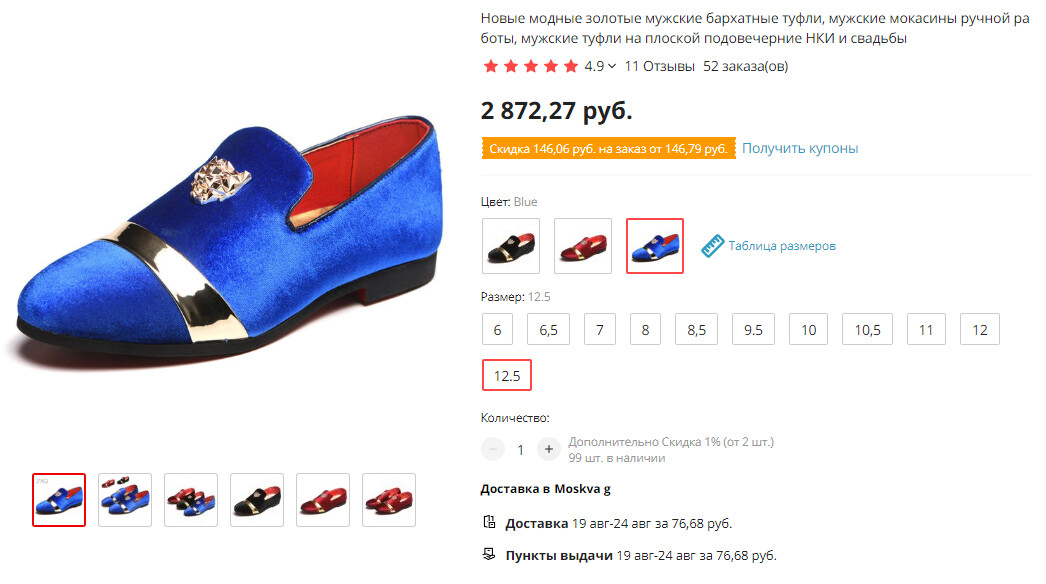Click the orange discount coupon banner
Viewport: 1046px width, 584px height.
[x=608, y=148]
